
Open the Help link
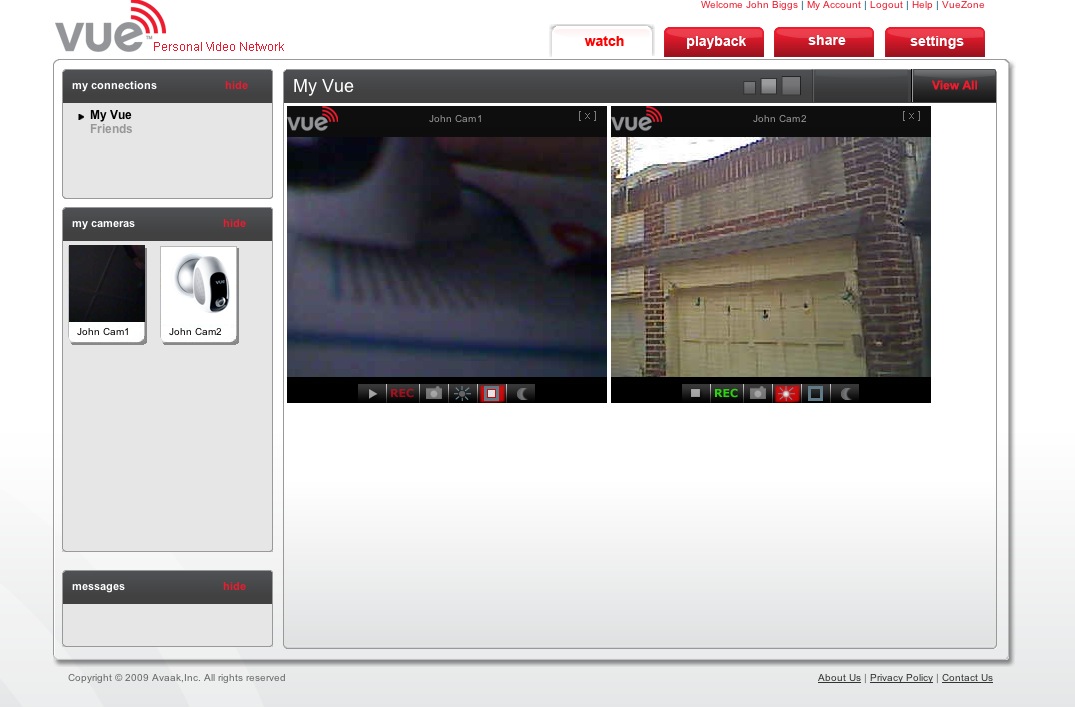click(922, 5)
